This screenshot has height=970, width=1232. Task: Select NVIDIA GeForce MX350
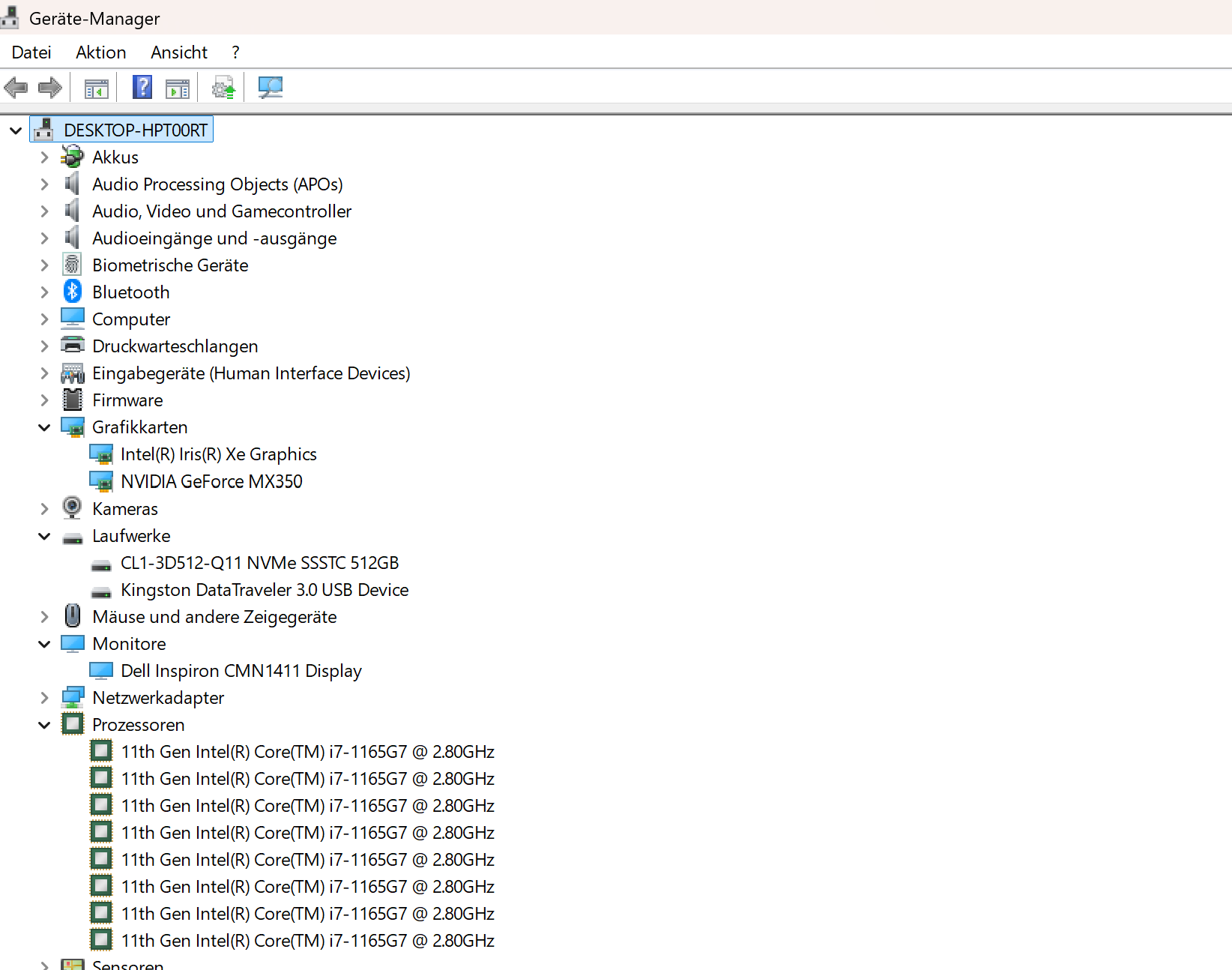pos(212,481)
